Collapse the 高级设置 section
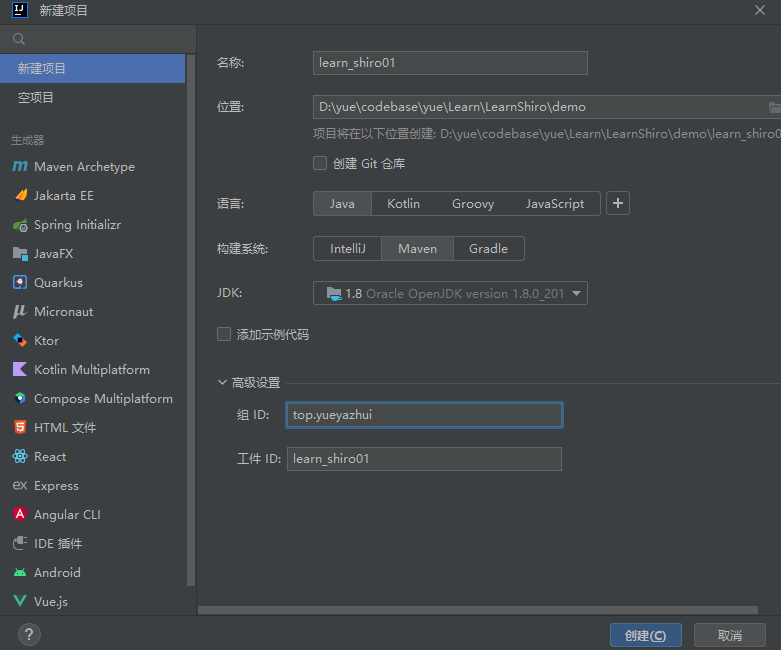 (x=222, y=383)
